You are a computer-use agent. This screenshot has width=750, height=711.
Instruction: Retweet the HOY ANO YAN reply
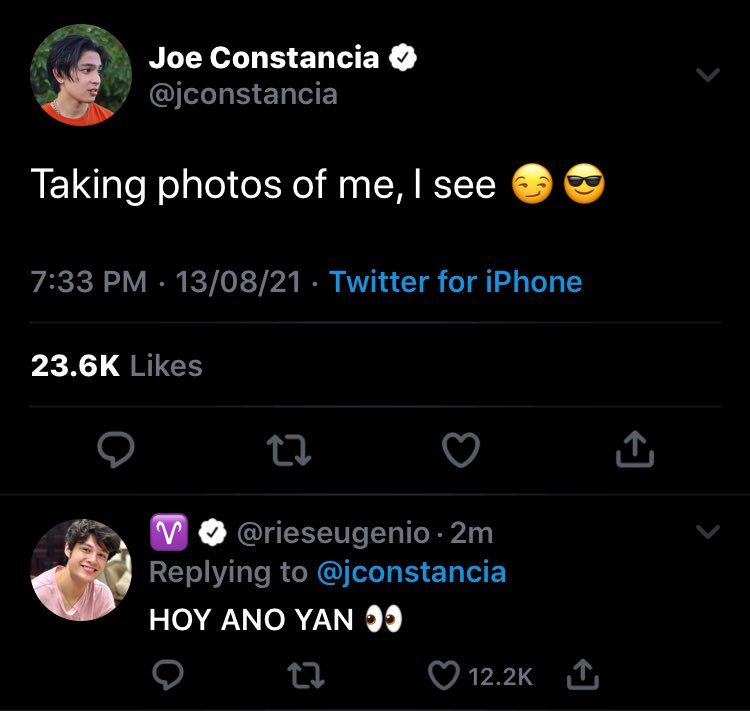point(306,675)
